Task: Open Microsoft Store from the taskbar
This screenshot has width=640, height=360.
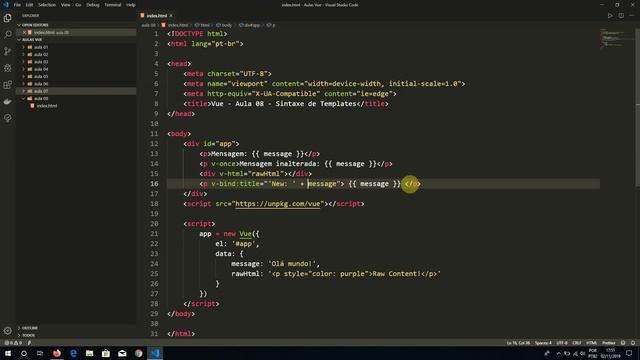Action: click(106, 353)
